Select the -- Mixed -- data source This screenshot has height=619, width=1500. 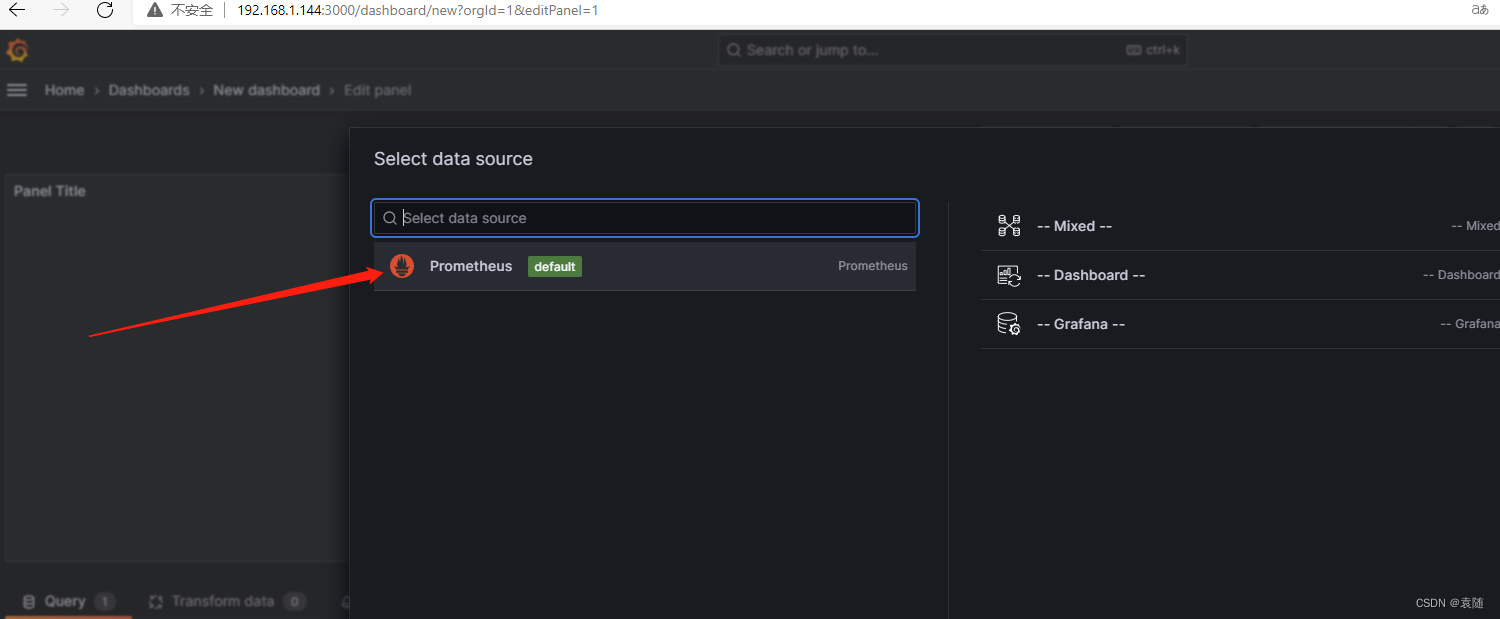(1240, 226)
